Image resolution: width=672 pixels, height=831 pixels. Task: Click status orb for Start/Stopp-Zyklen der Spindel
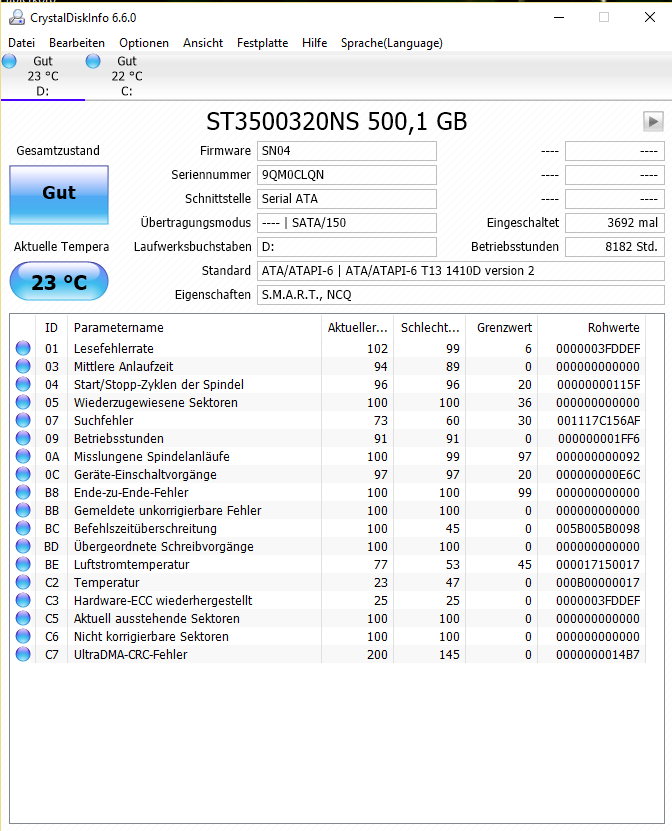pyautogui.click(x=23, y=384)
